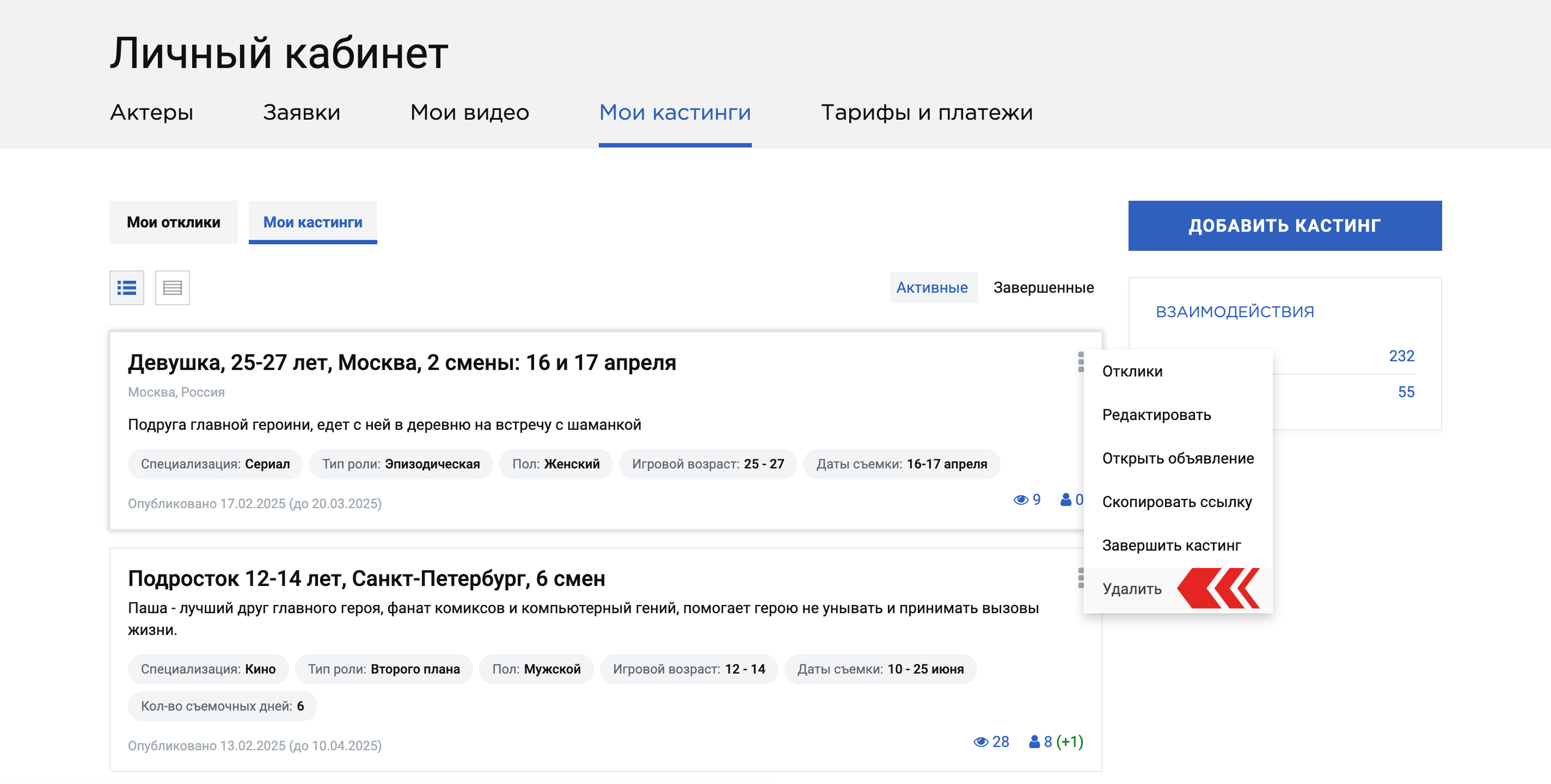Click views eye icon showing 28
Image resolution: width=1551 pixels, height=784 pixels.
click(981, 741)
